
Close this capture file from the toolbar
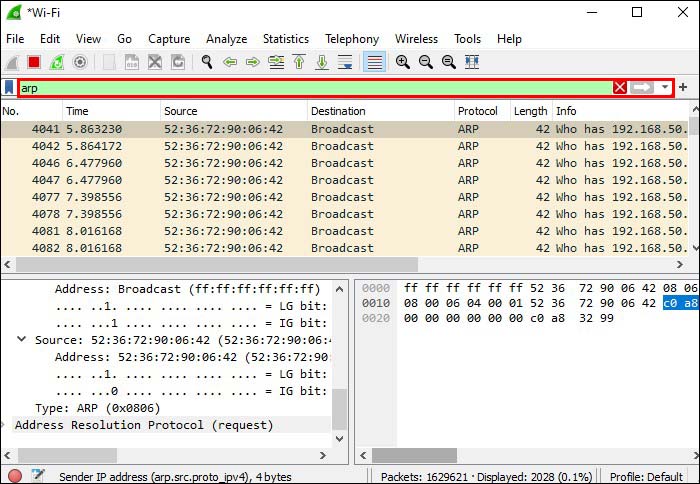coord(155,62)
